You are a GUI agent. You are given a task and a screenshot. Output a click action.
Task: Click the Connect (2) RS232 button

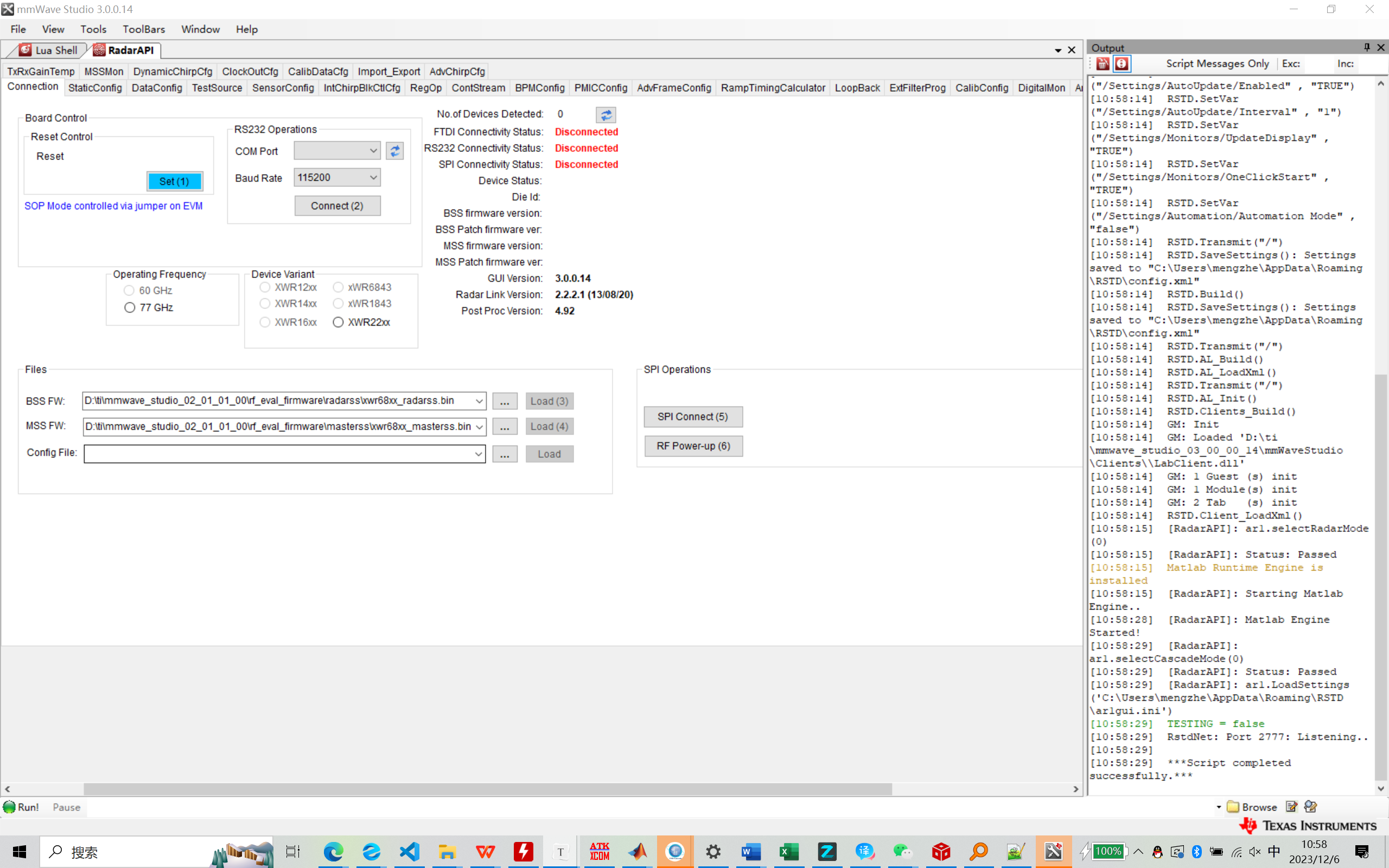pos(337,206)
